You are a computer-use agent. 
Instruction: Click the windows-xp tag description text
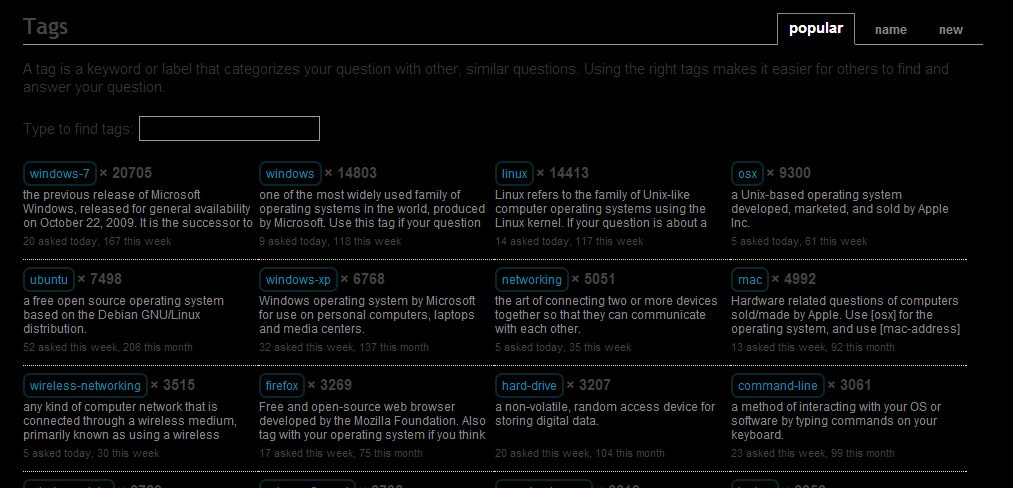[367, 315]
